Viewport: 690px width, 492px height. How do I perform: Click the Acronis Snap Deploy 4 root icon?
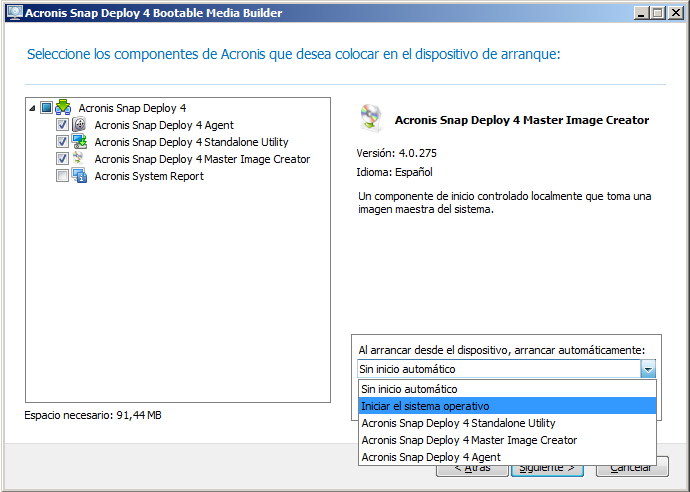[63, 107]
